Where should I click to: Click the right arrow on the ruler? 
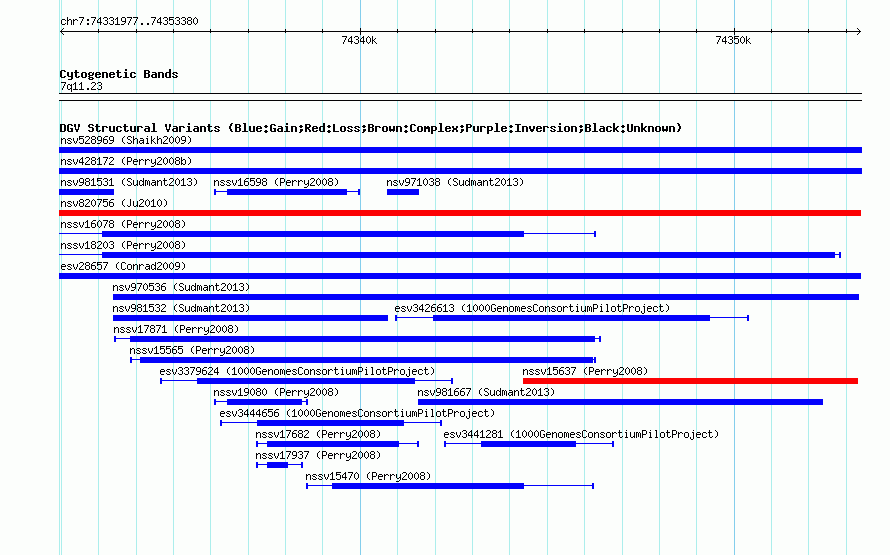click(858, 32)
